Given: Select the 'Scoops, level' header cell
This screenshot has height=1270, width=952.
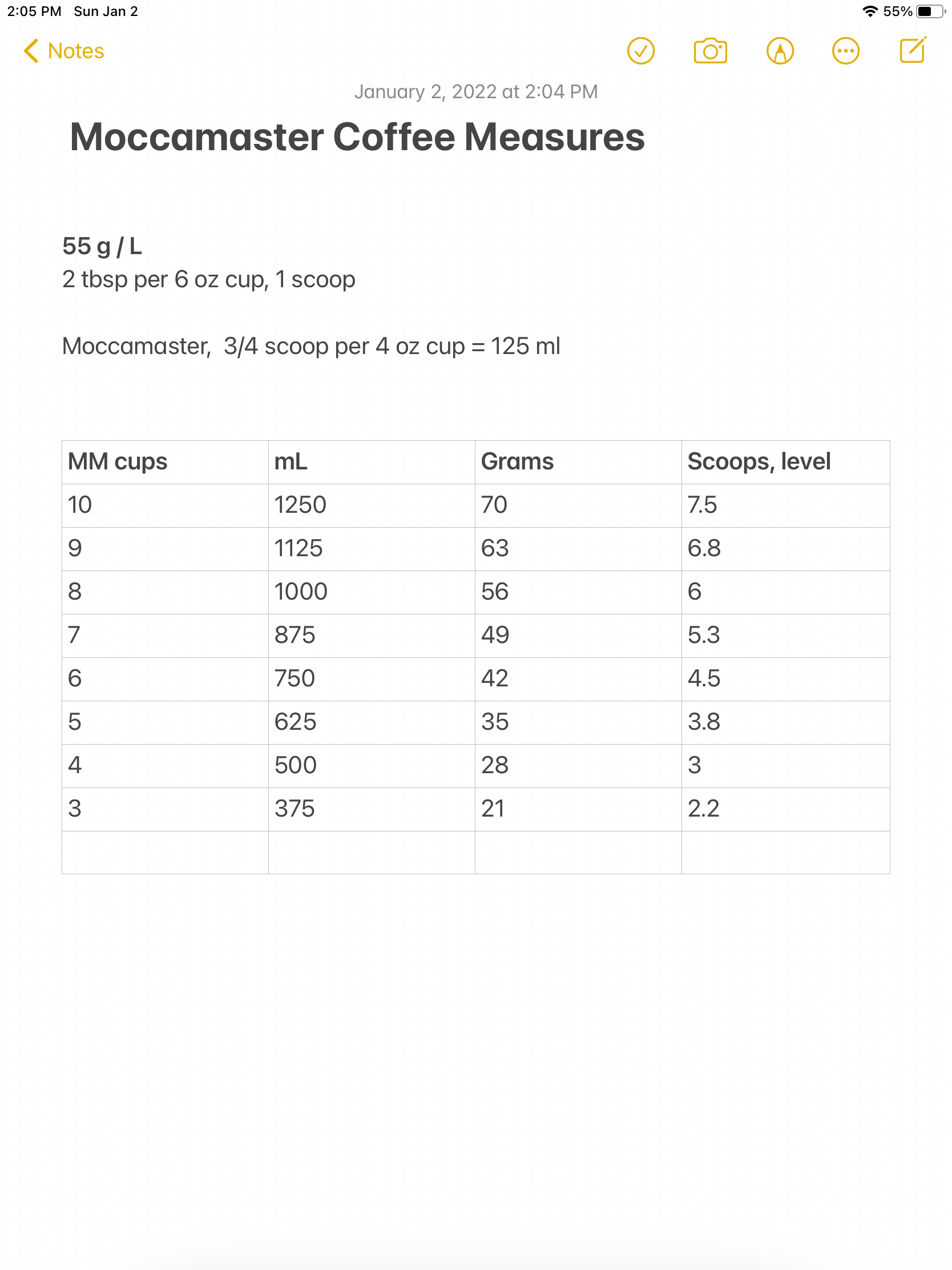Looking at the screenshot, I should (x=785, y=462).
